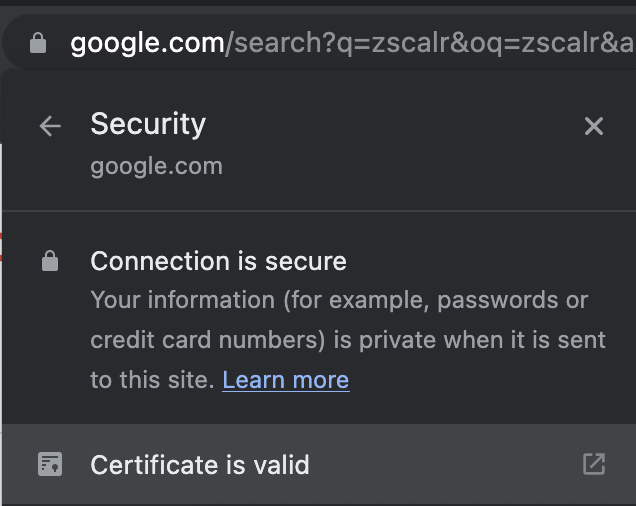Click the certificate icon in bottom row
The height and width of the screenshot is (506, 636).
pos(50,464)
